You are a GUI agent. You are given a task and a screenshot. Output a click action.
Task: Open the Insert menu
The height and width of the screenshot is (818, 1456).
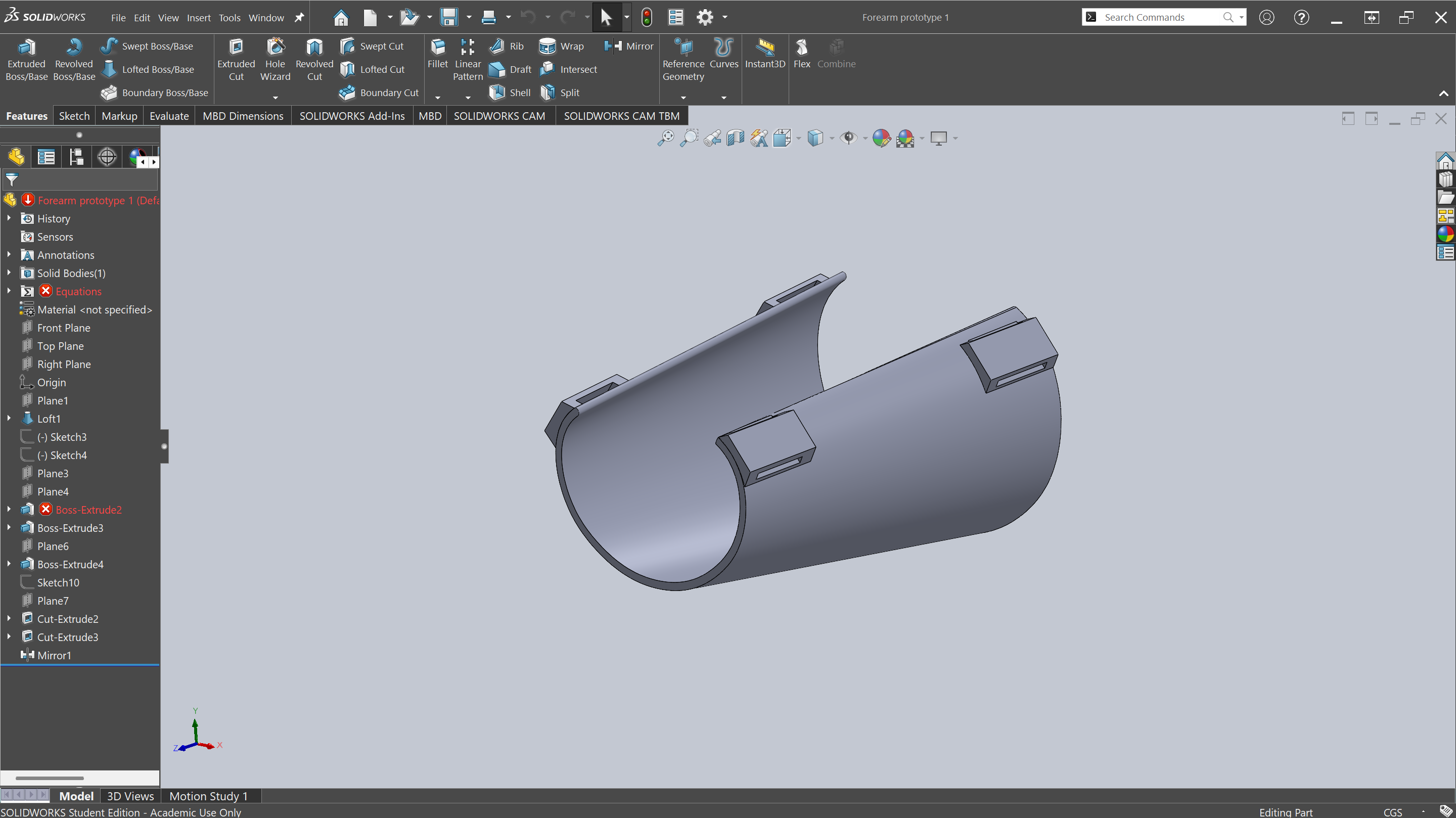coord(198,18)
